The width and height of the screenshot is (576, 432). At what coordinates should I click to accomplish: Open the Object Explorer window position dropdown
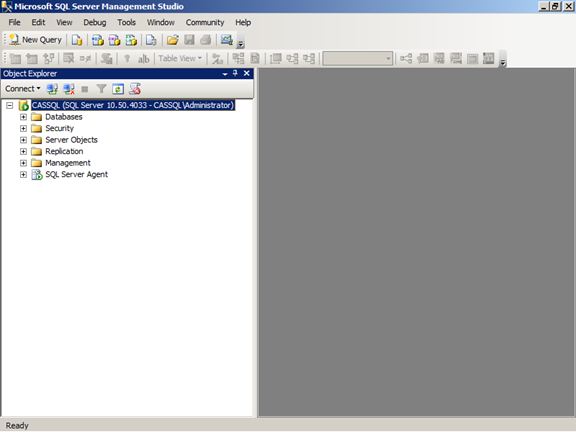(225, 74)
